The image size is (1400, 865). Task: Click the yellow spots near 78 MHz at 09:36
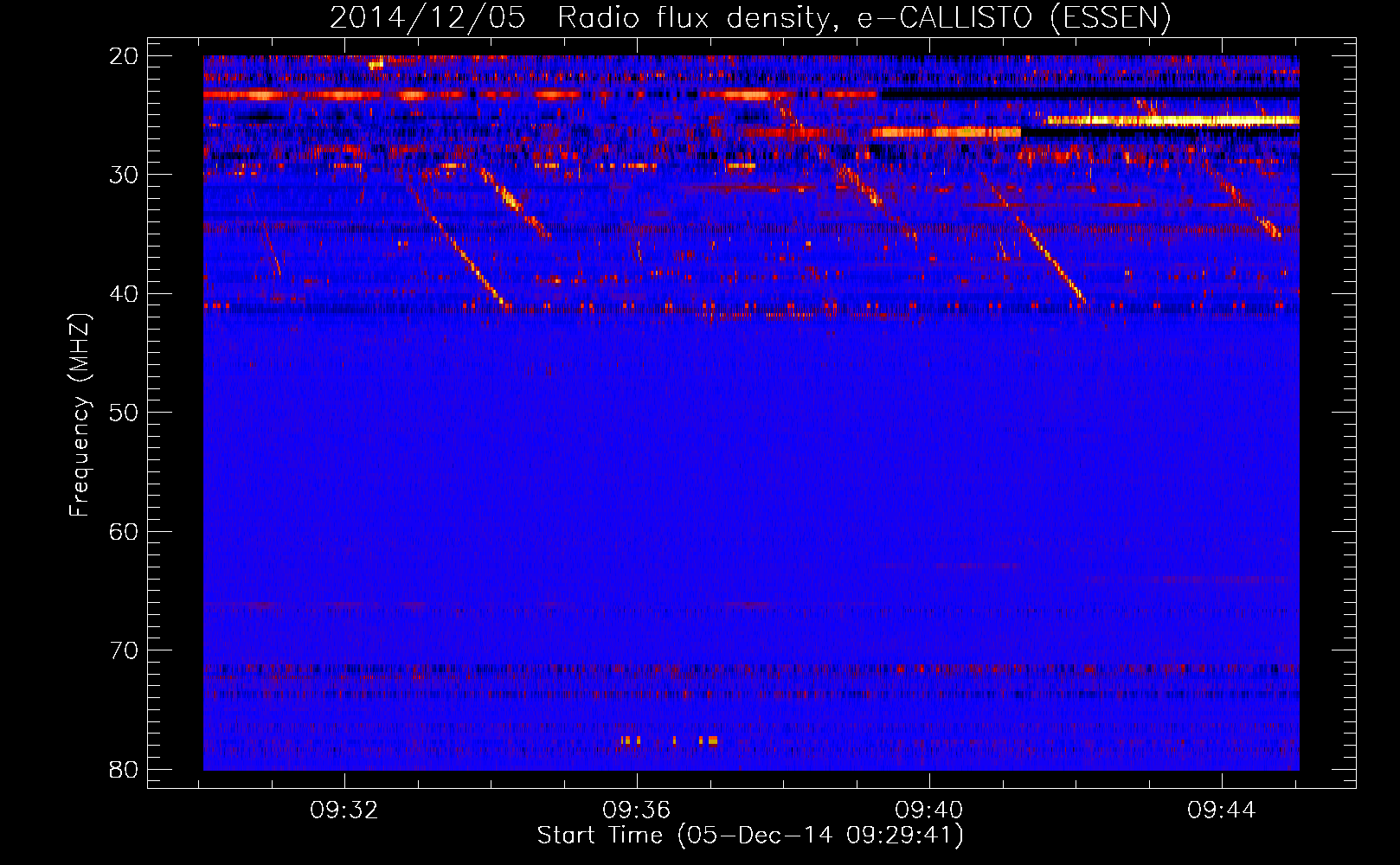669,740
